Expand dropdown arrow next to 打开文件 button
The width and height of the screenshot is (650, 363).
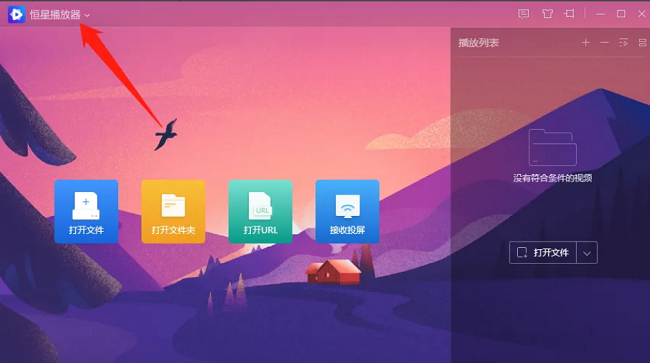(x=587, y=253)
